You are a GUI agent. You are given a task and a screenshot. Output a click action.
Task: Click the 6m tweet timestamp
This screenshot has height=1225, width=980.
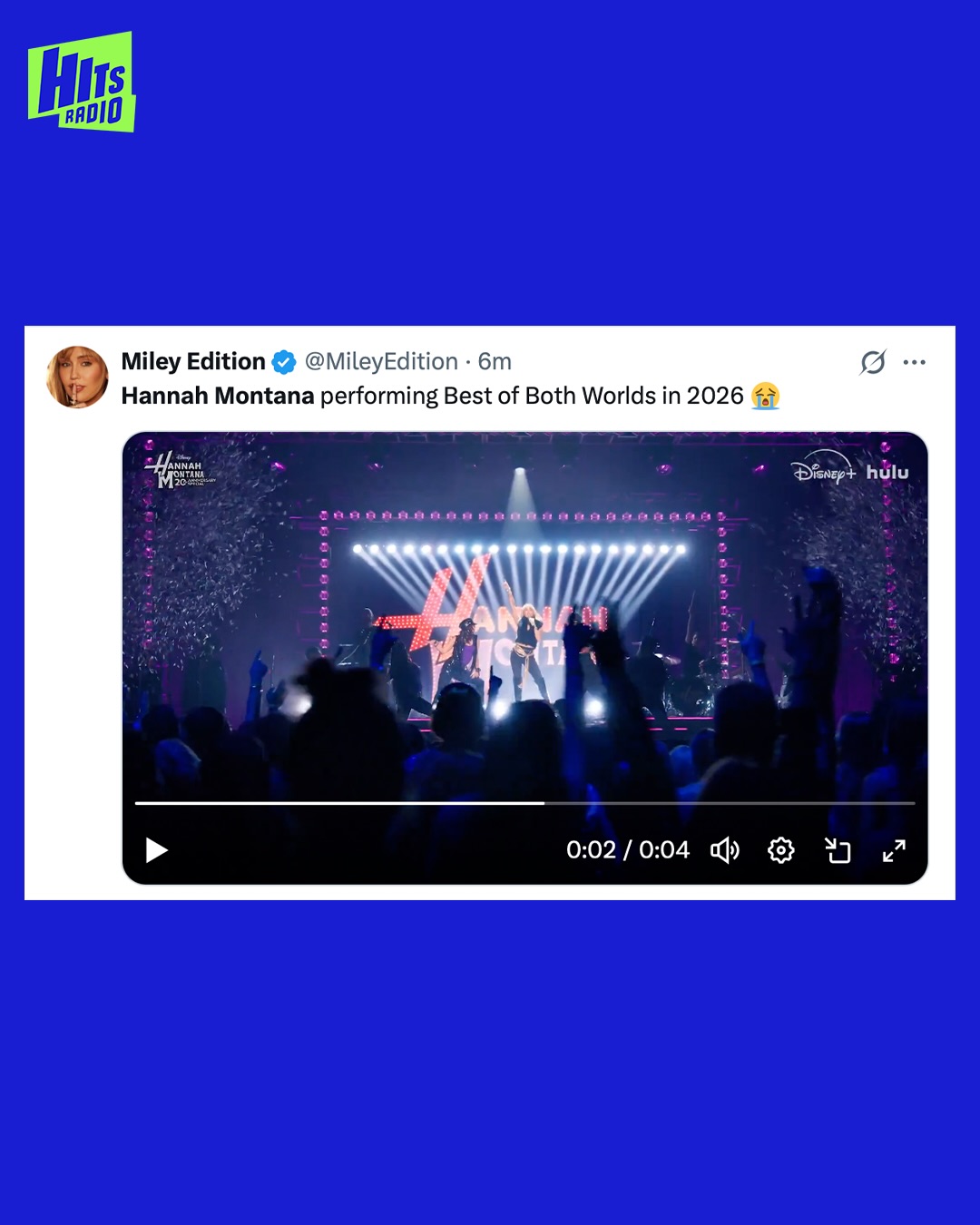coord(495,361)
